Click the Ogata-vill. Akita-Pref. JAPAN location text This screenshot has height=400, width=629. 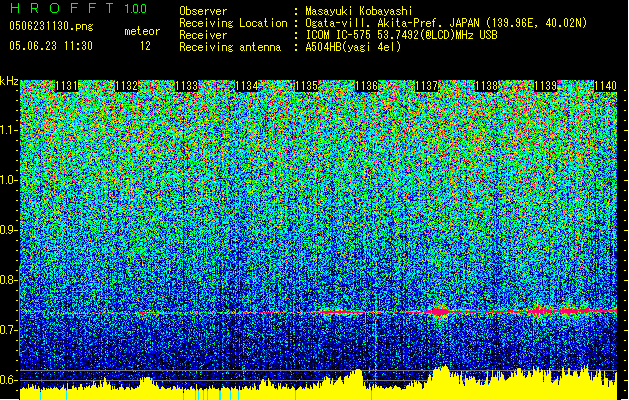(446, 23)
